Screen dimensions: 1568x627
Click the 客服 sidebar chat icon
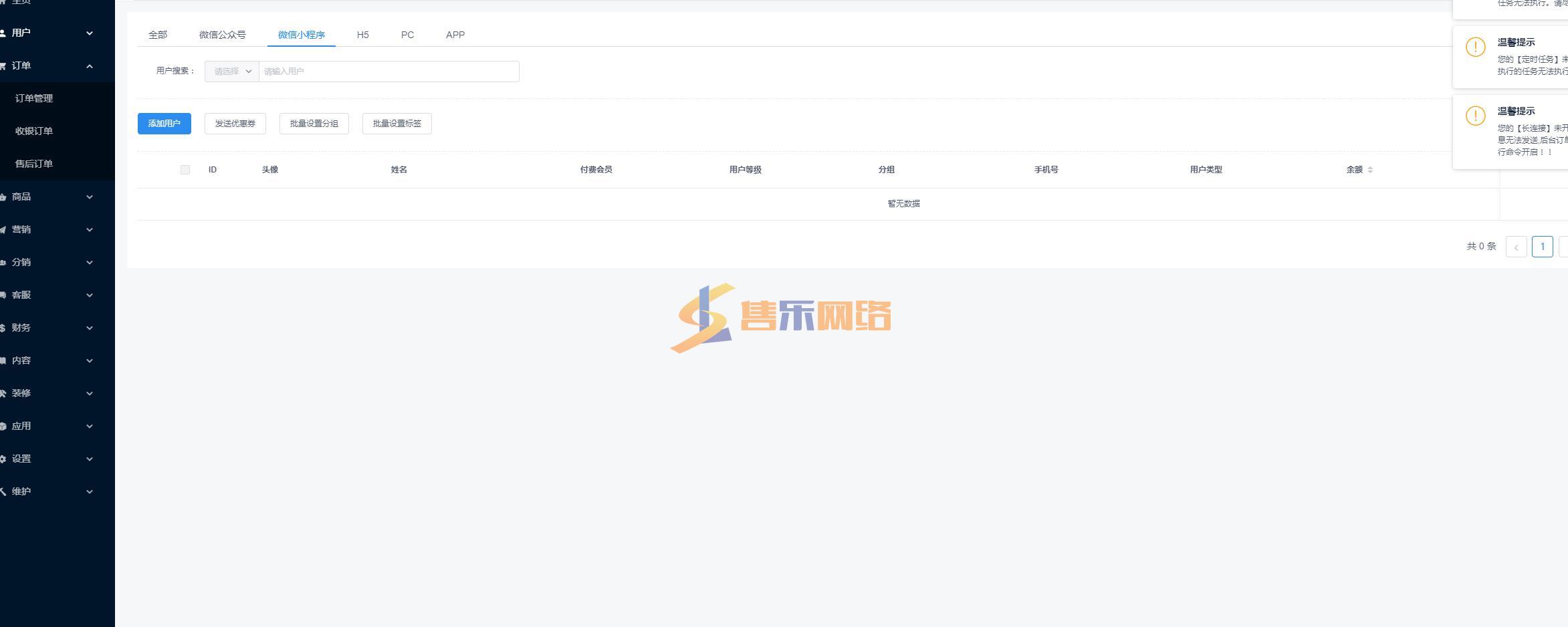point(3,295)
